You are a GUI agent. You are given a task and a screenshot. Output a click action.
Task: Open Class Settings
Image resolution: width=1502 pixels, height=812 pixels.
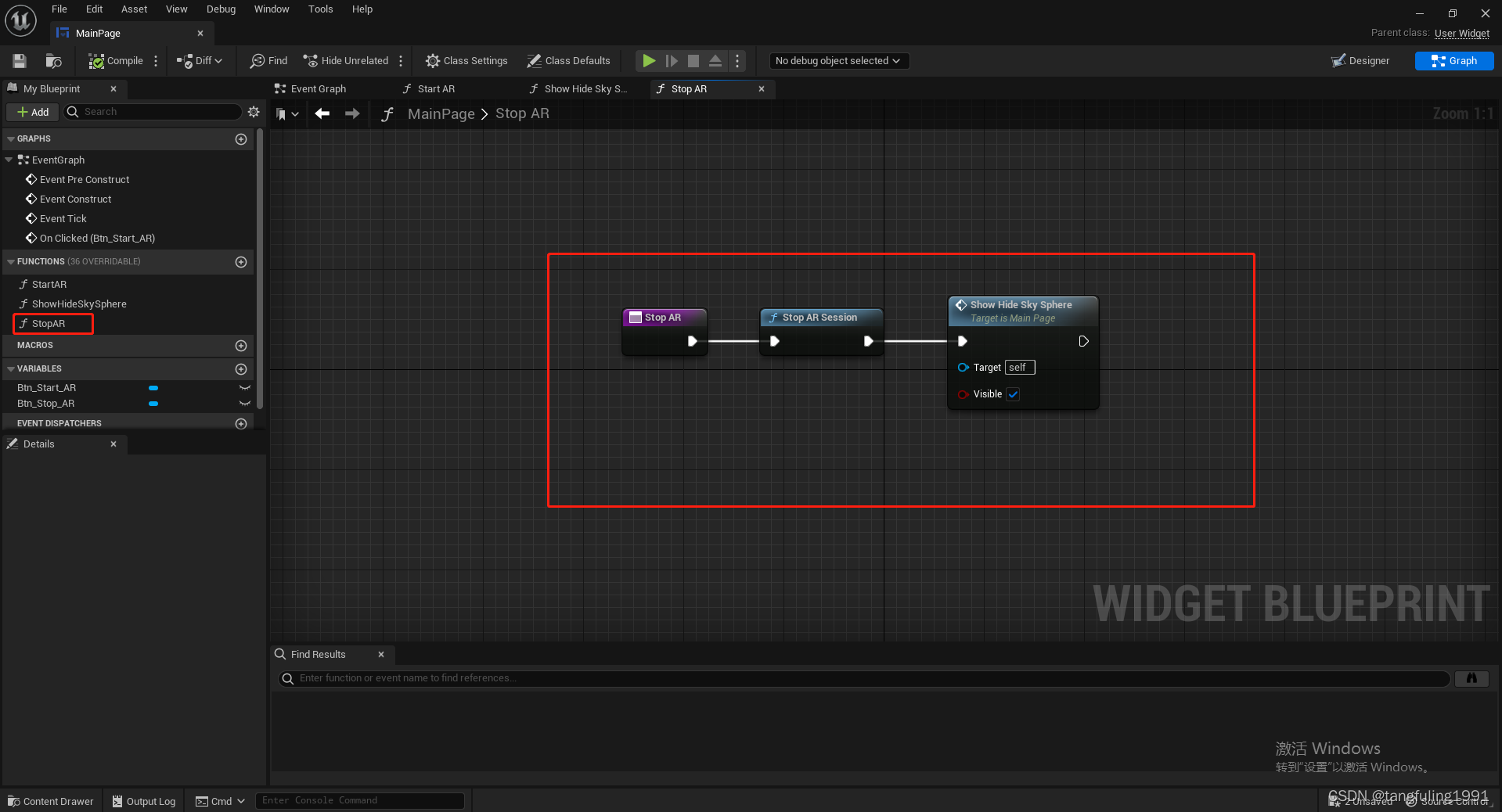[x=466, y=61]
